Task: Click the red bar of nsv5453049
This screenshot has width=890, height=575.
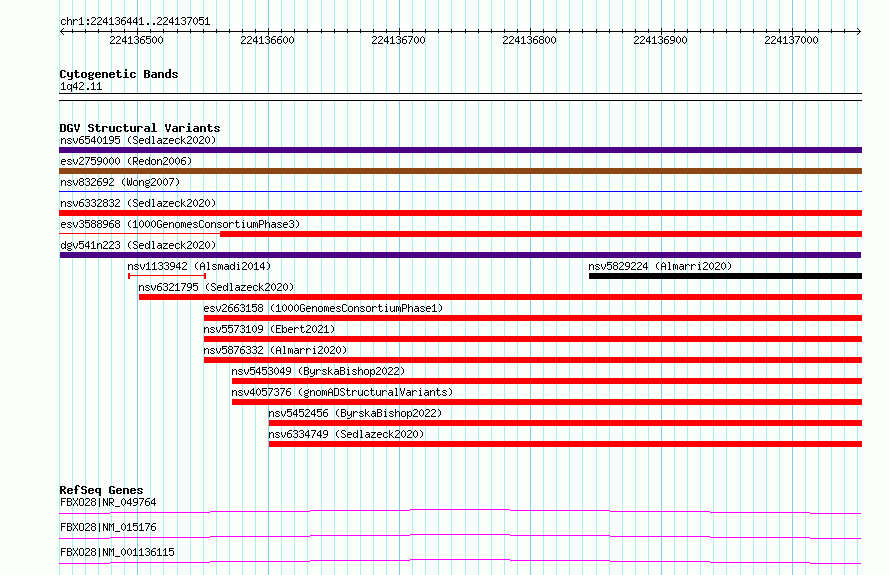Action: [547, 381]
